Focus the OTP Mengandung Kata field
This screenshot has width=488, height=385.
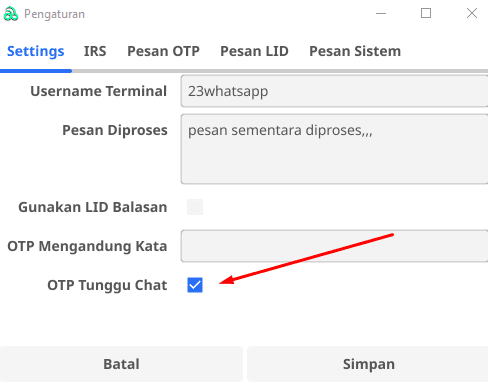pyautogui.click(x=334, y=246)
